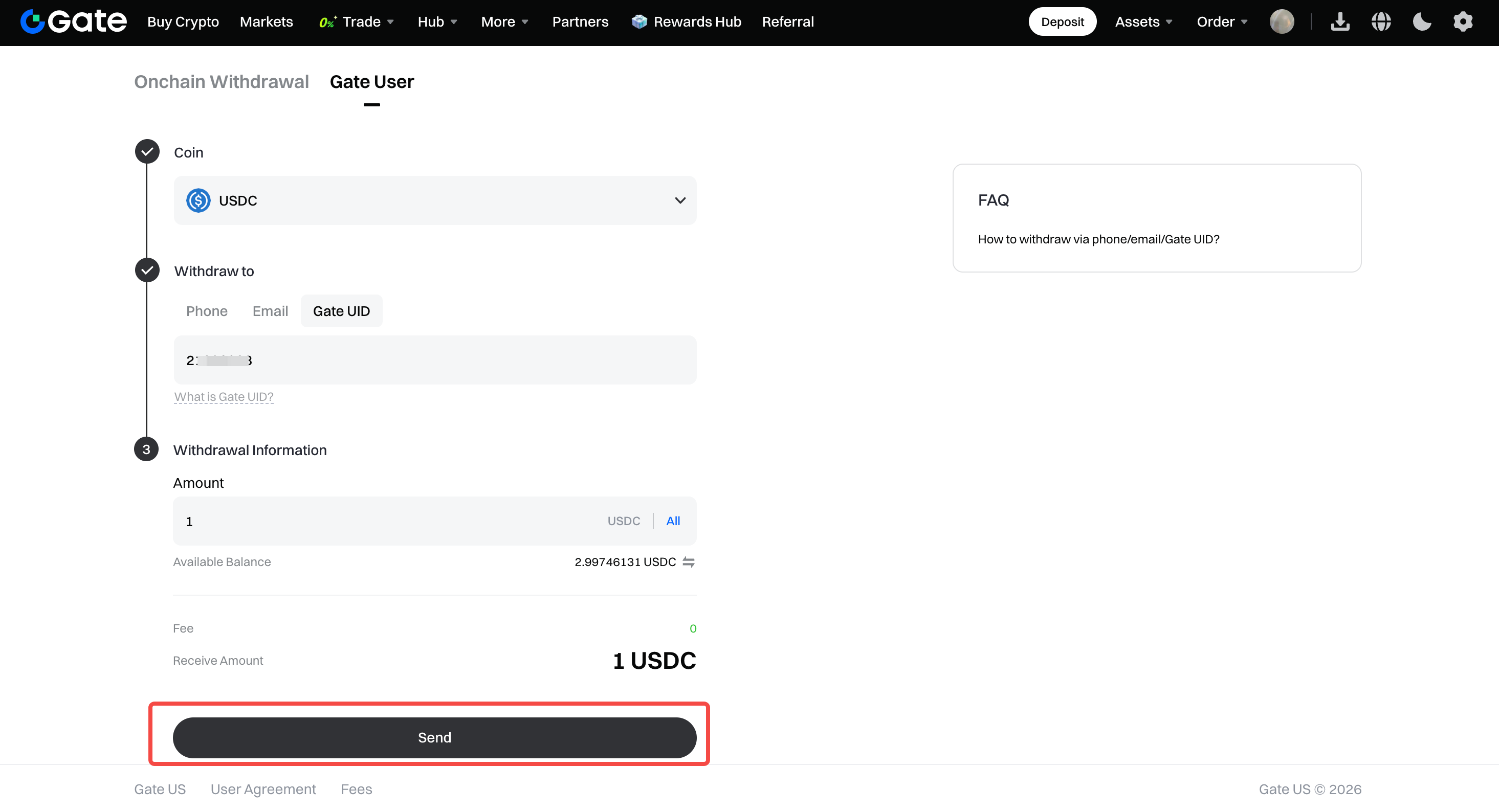Open the user profile avatar
1499x812 pixels.
click(x=1282, y=21)
